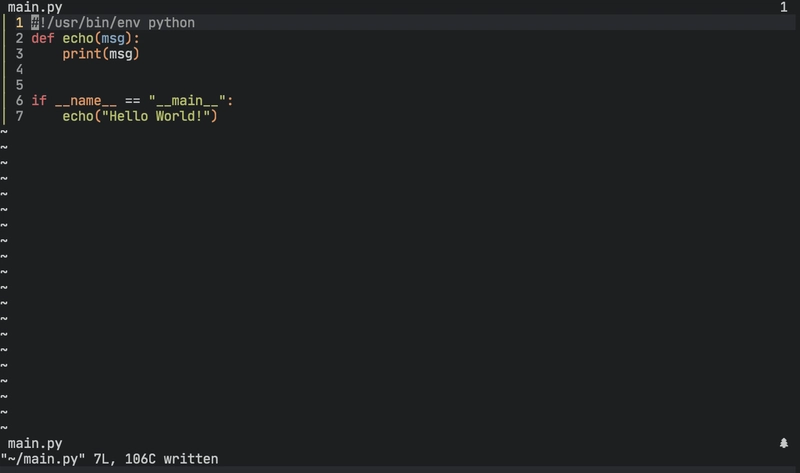Click line number 5 in the gutter
Screen dimensions: 800x473
[19, 85]
